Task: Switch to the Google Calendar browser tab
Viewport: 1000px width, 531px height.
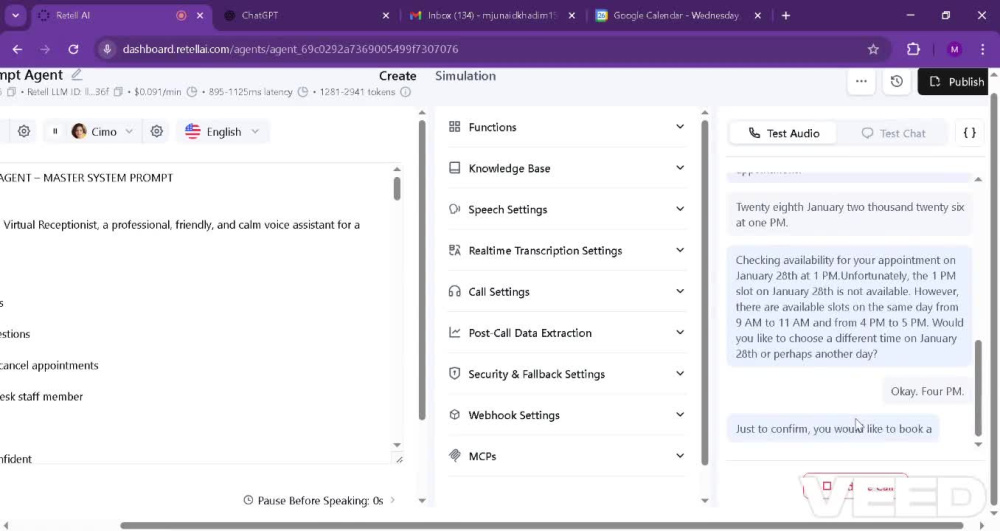Action: pos(676,15)
